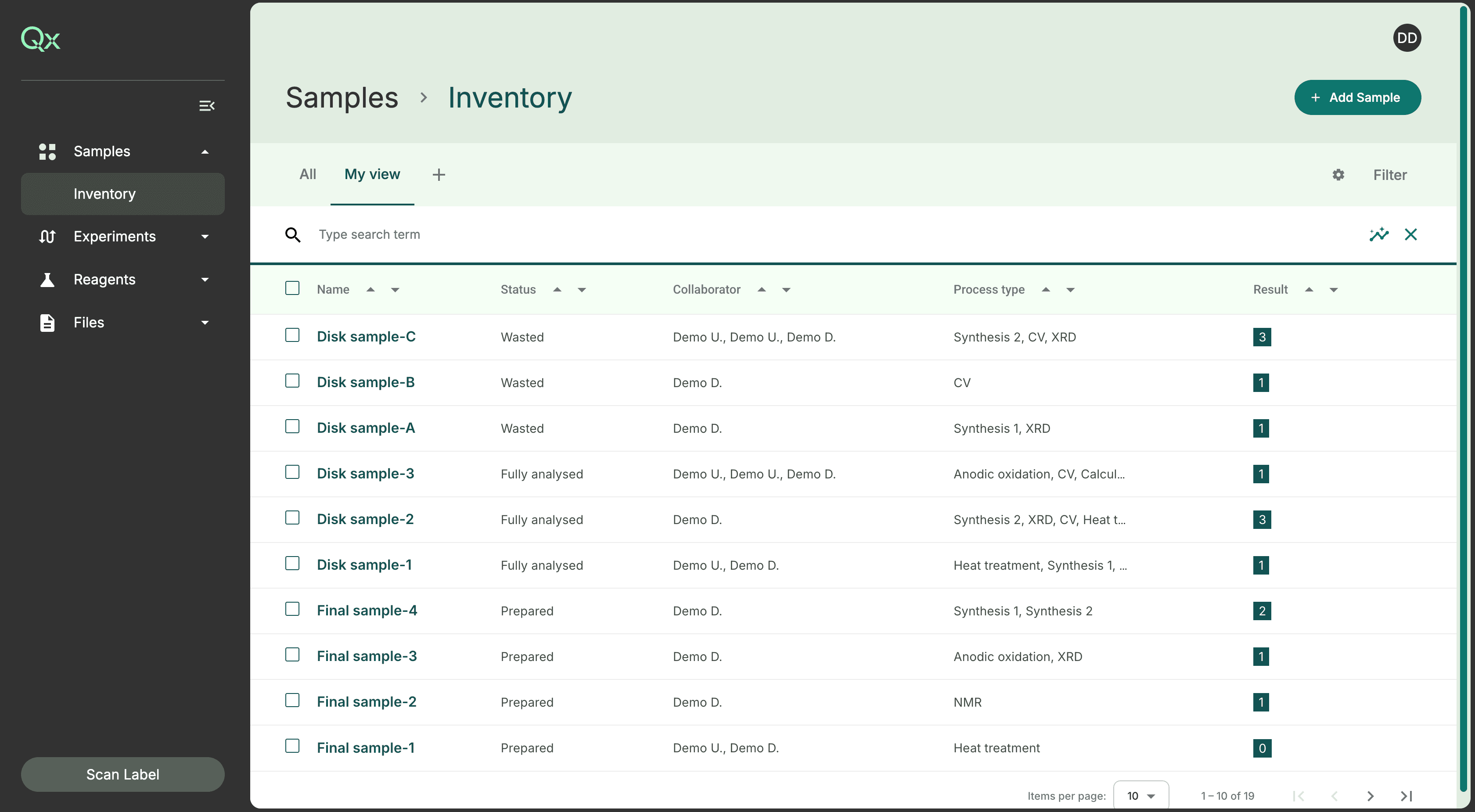This screenshot has height=812, width=1475.
Task: Collapse the navigation sidebar with the menu icon
Action: pos(207,105)
